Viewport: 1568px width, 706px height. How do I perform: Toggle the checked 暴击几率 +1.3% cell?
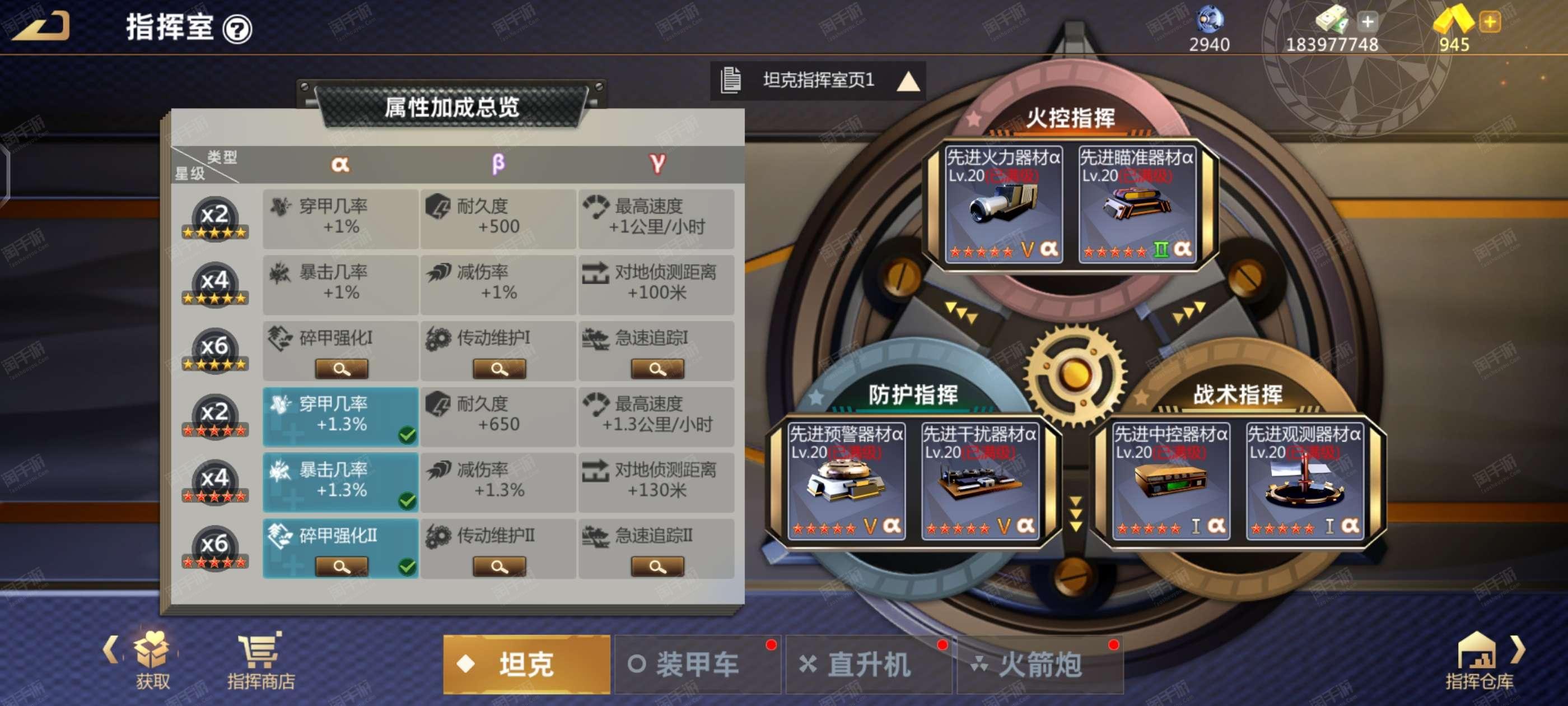(340, 482)
